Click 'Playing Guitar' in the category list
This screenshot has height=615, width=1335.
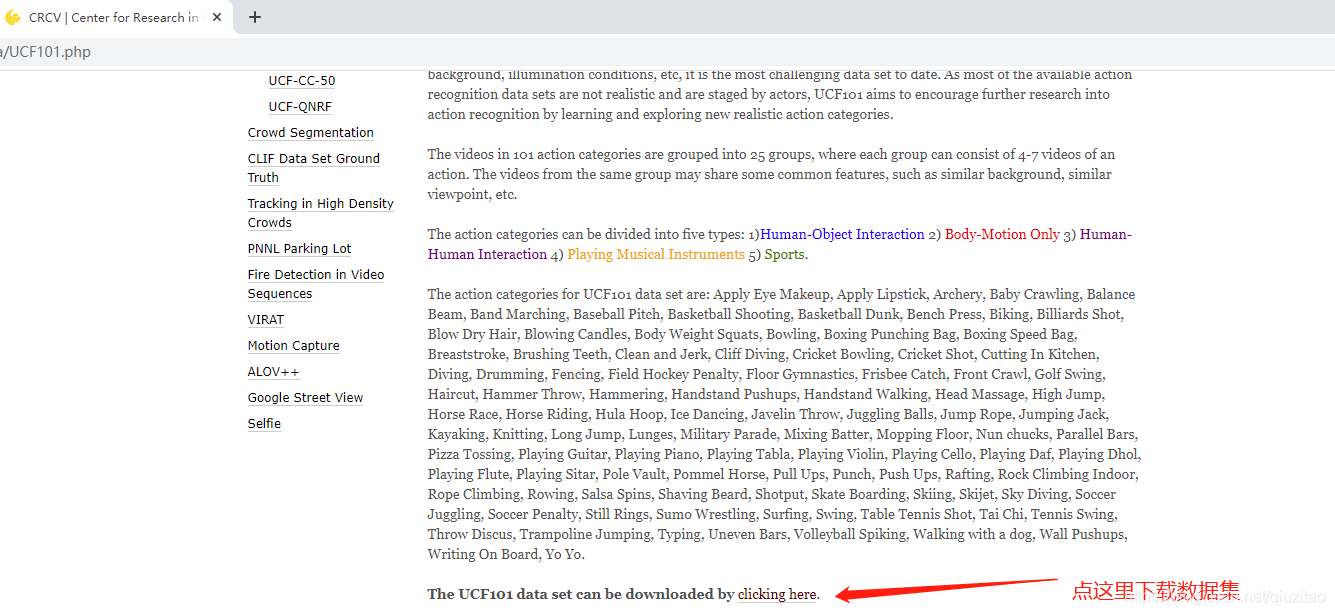click(x=562, y=454)
